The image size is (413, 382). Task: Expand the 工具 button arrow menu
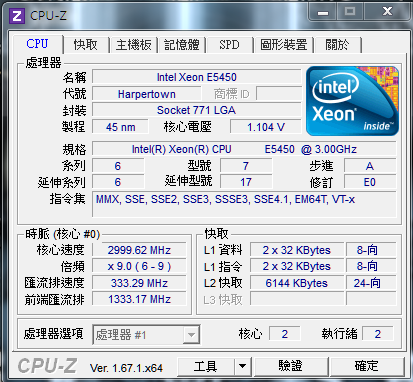coord(243,366)
